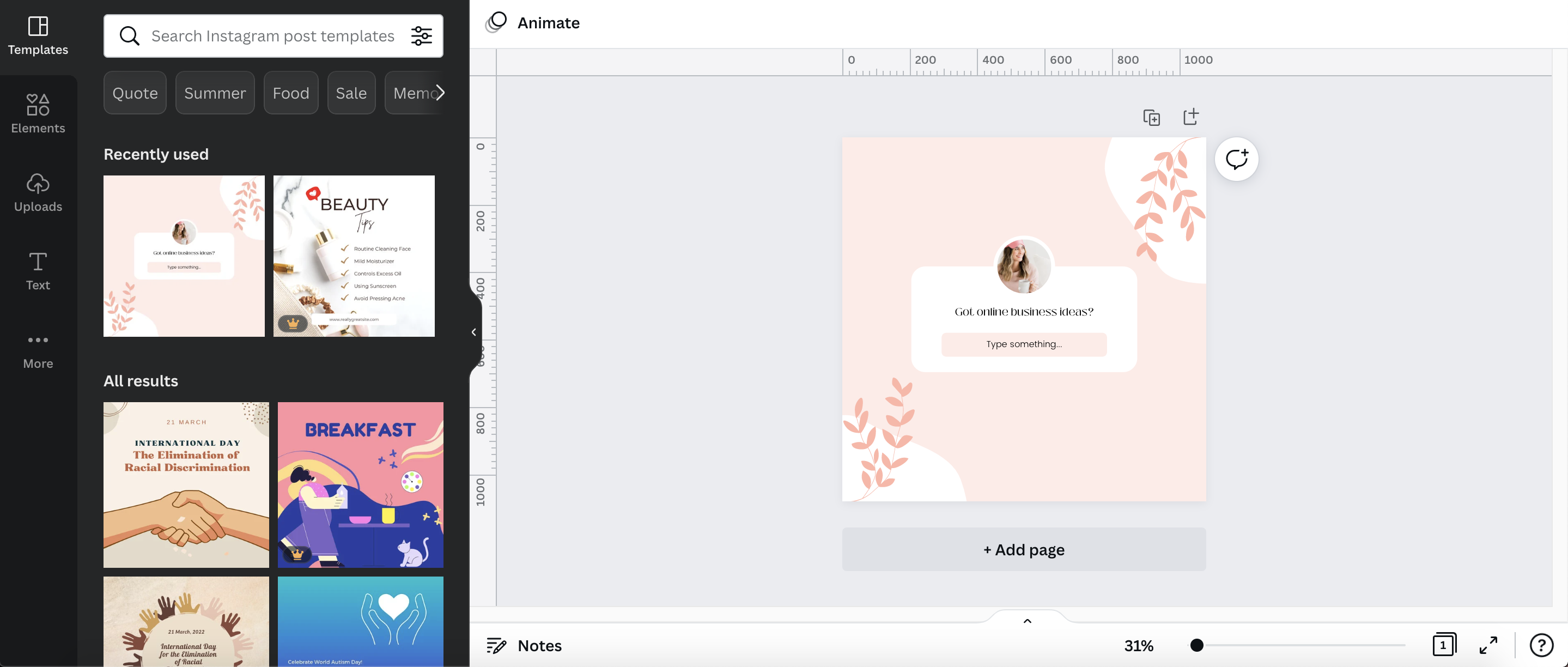This screenshot has height=667, width=1568.
Task: Click the Animate circles icon
Action: [x=496, y=22]
